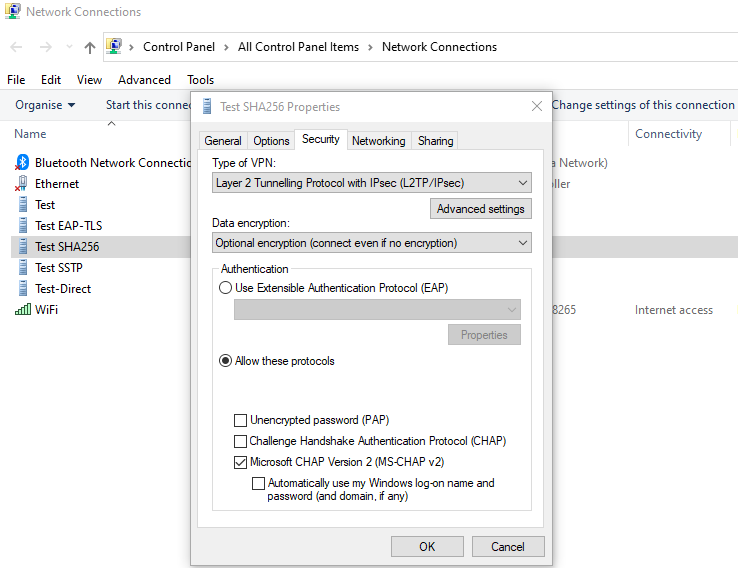
Task: Enable Challenge Handshake Authentication Protocol checkbox
Action: coord(240,441)
